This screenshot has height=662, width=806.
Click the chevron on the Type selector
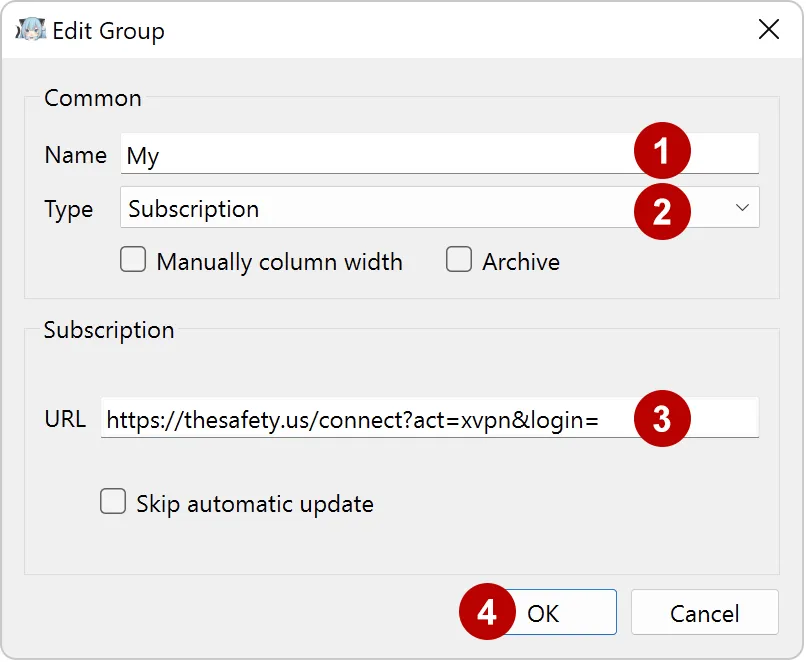click(x=741, y=208)
